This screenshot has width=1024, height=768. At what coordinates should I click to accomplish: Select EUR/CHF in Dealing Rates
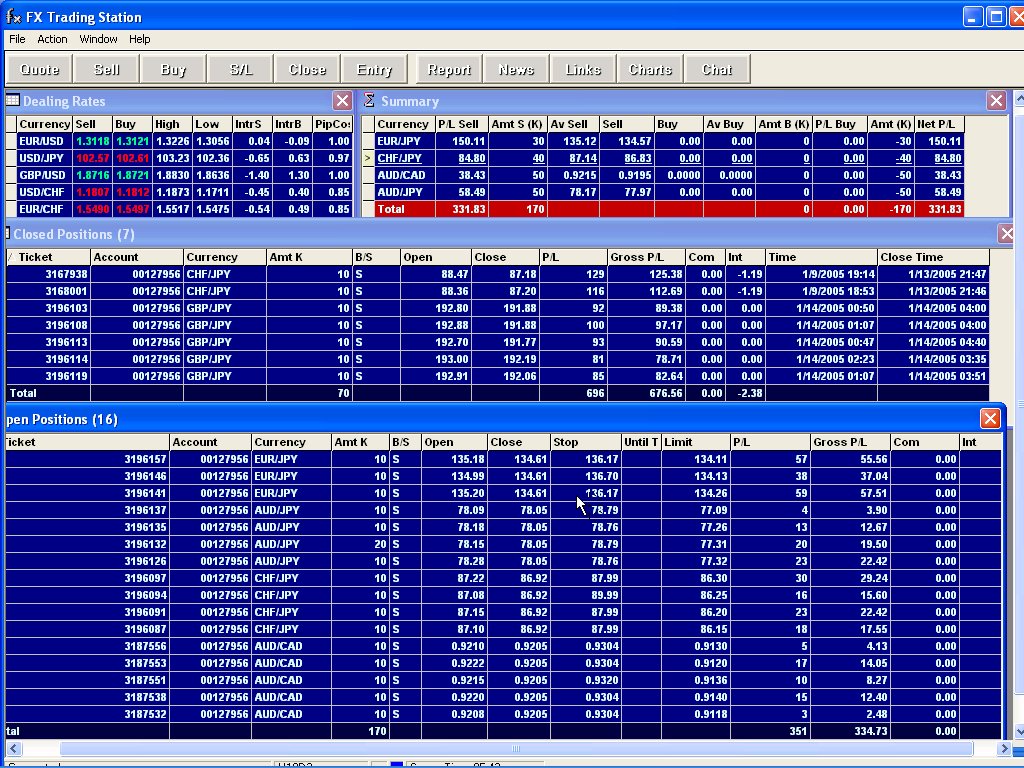[x=180, y=209]
